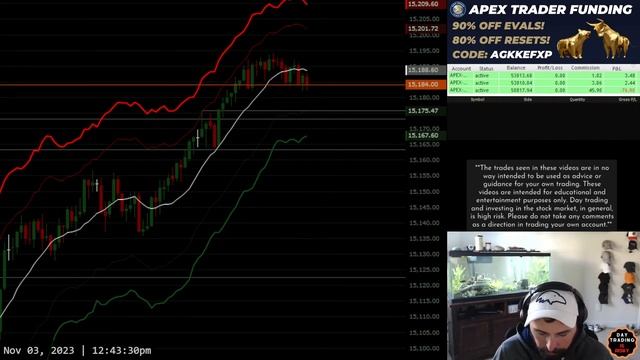The height and width of the screenshot is (360, 640).
Task: Click the 15,167.60 green price label
Action: (425, 136)
